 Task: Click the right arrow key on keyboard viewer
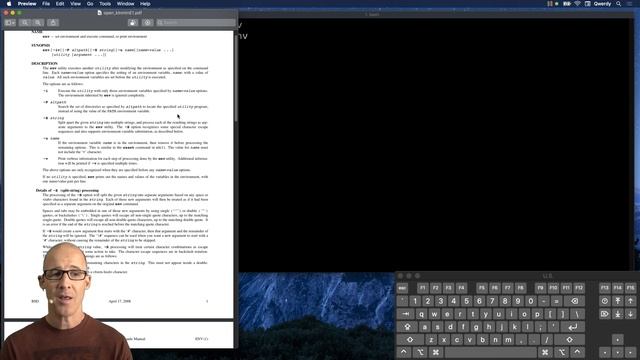point(631,352)
